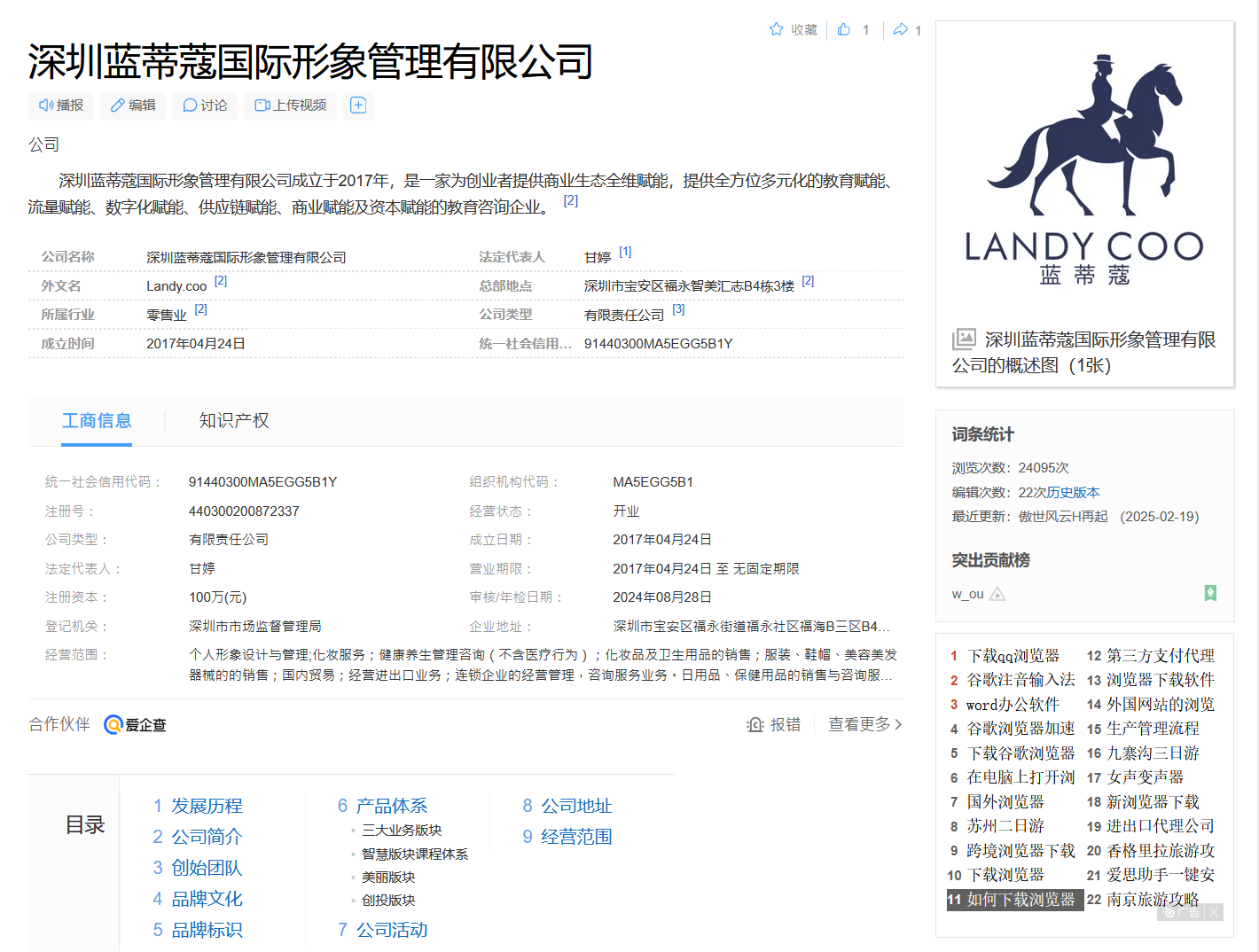Viewport: 1259px width, 952px height.
Task: Click the 播报 speaker button
Action: 61,105
